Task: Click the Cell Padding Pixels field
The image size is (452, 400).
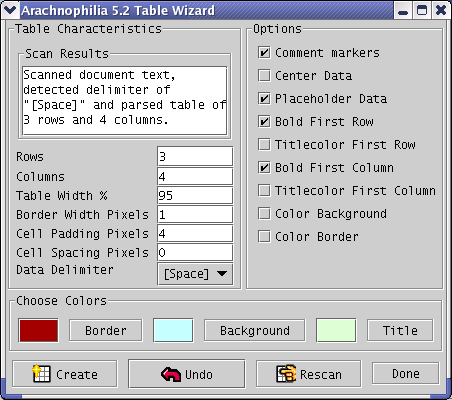Action: 195,233
